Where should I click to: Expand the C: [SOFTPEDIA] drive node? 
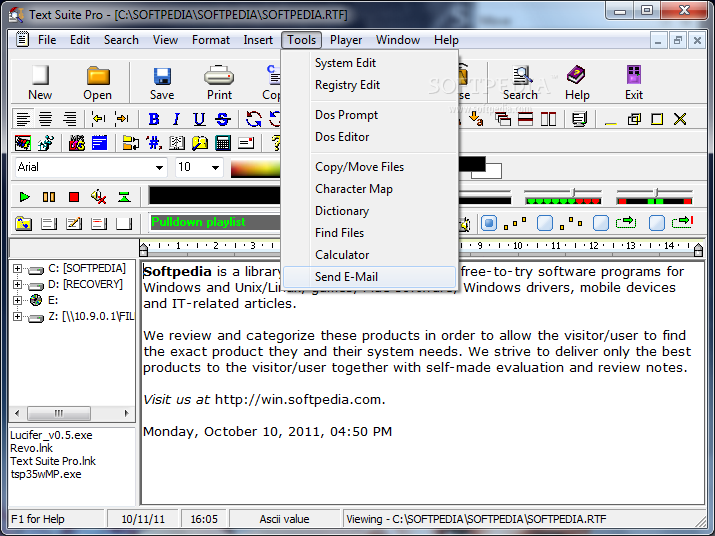[17, 268]
